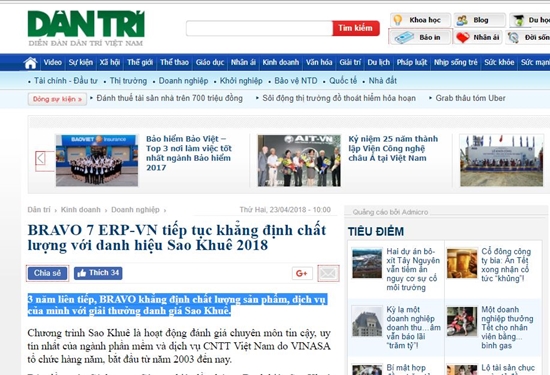The image size is (550, 375).
Task: Open Bảo hiểm Bảo Việt Top 3 headline
Action: click(x=189, y=153)
